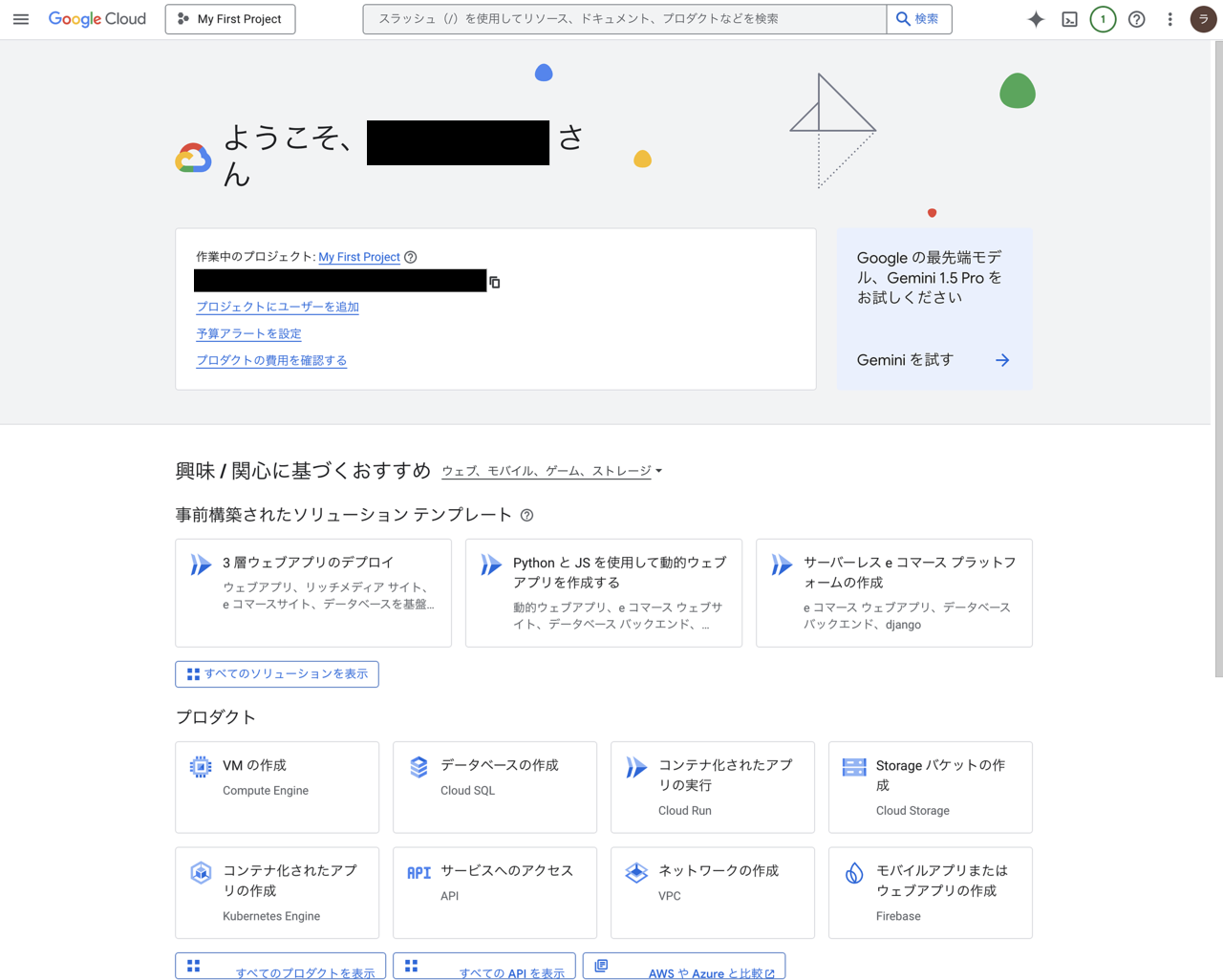Click the 検索 search button
This screenshot has width=1223, height=980.
[918, 19]
